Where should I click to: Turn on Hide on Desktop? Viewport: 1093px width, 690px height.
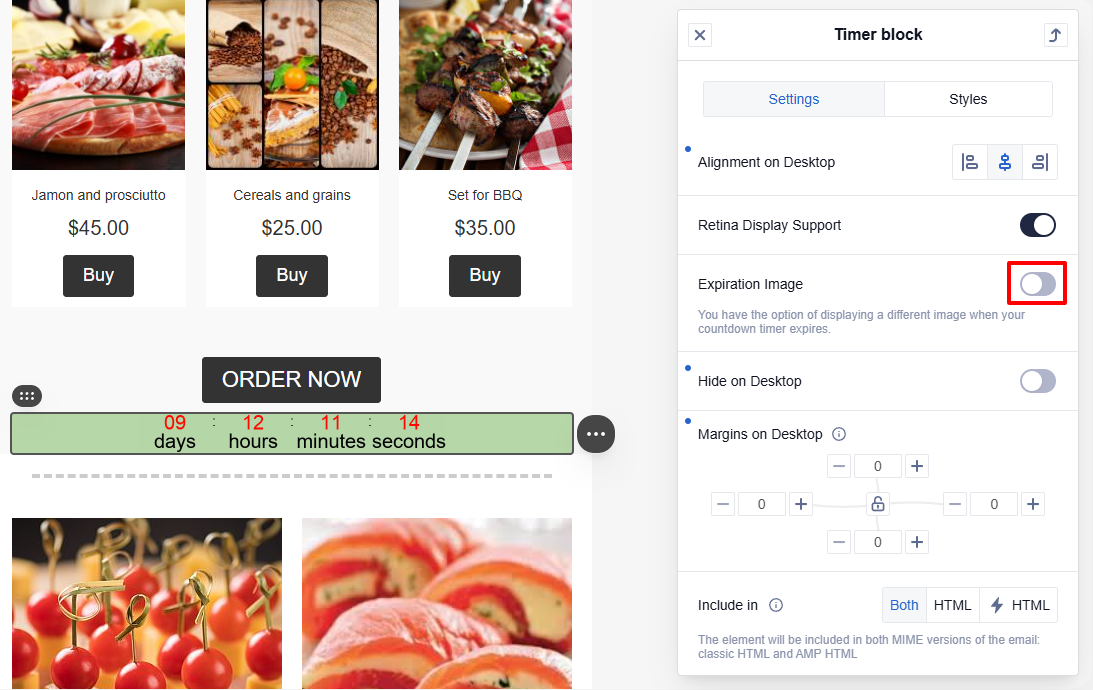pyautogui.click(x=1037, y=381)
